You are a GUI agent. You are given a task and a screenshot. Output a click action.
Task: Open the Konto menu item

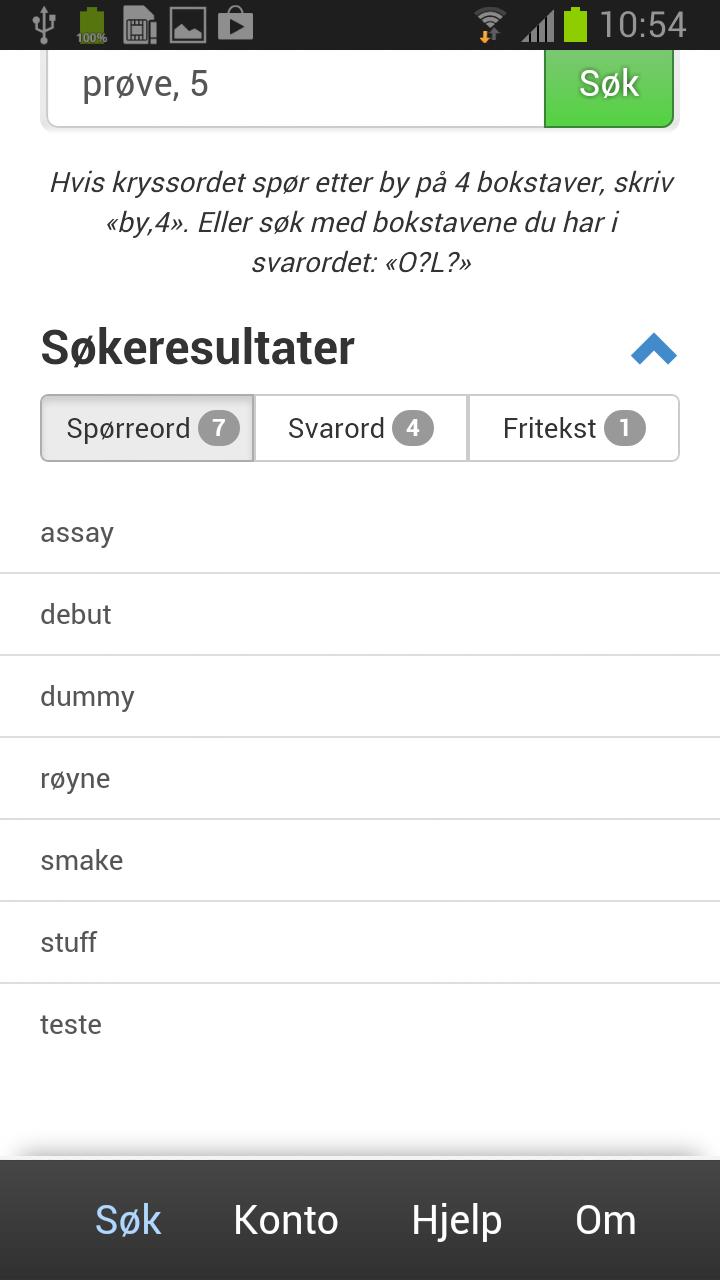pyautogui.click(x=286, y=1220)
